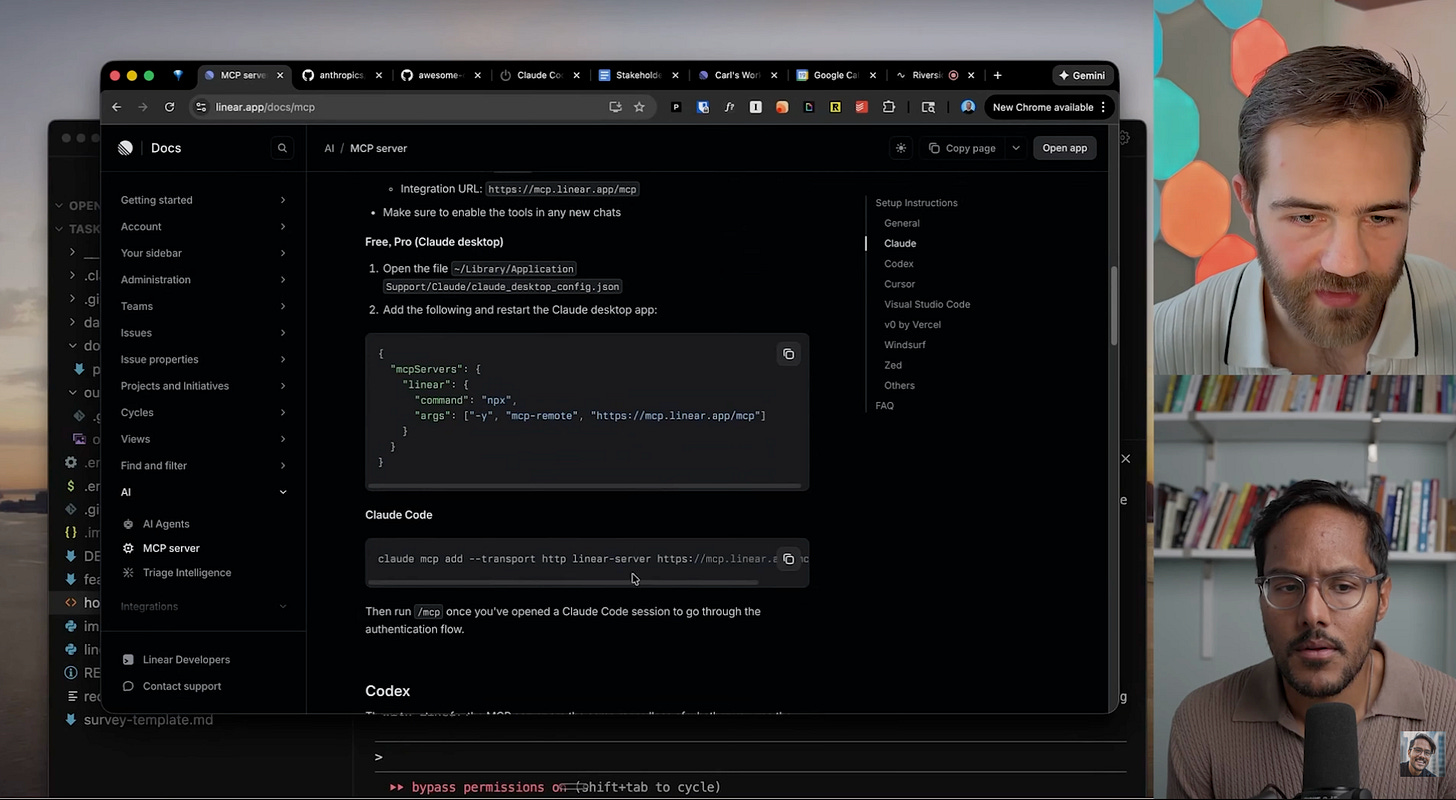Open docs search via magnifier icon
The height and width of the screenshot is (800, 1456).
282,148
